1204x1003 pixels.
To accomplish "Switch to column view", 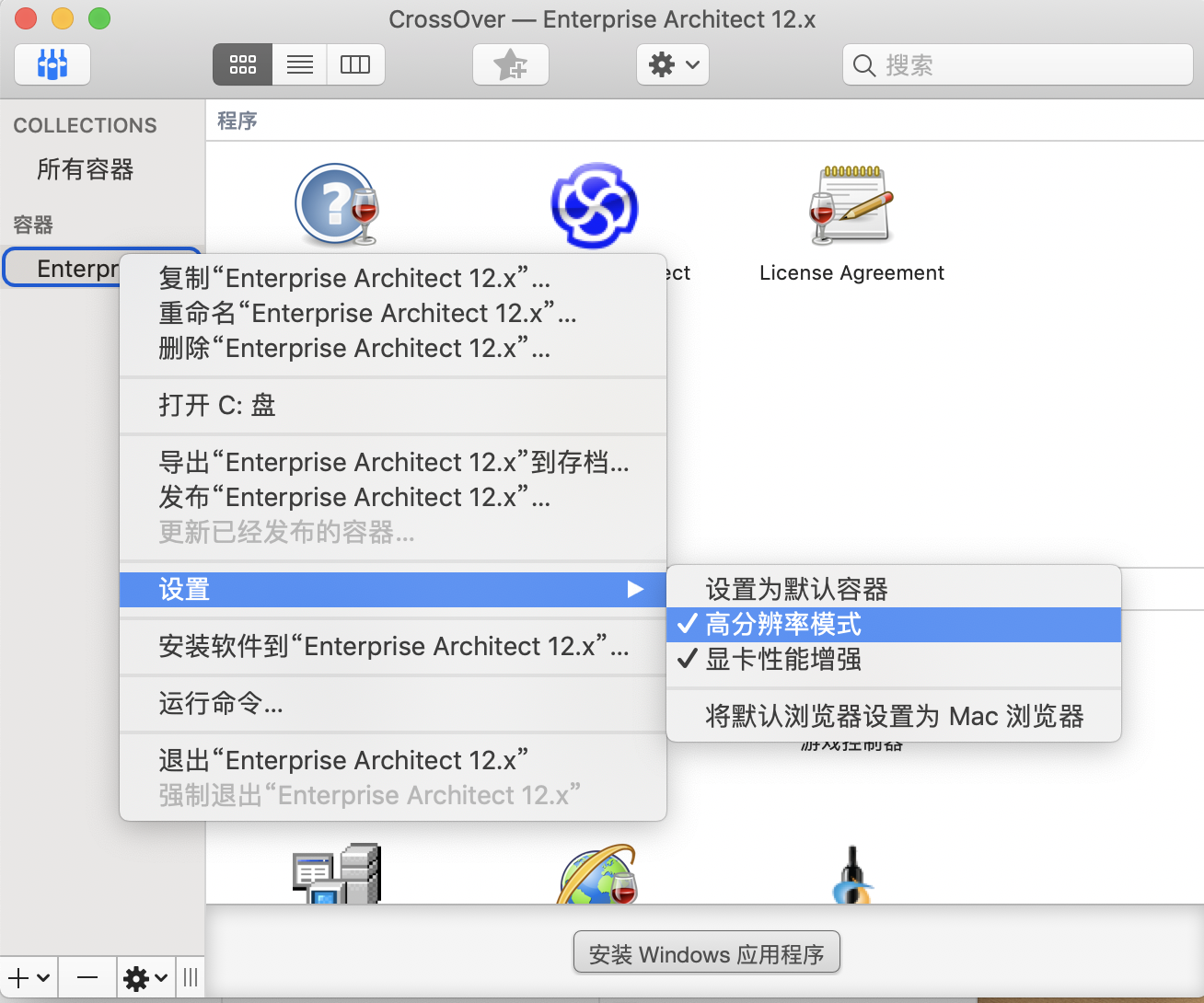I will pos(355,64).
